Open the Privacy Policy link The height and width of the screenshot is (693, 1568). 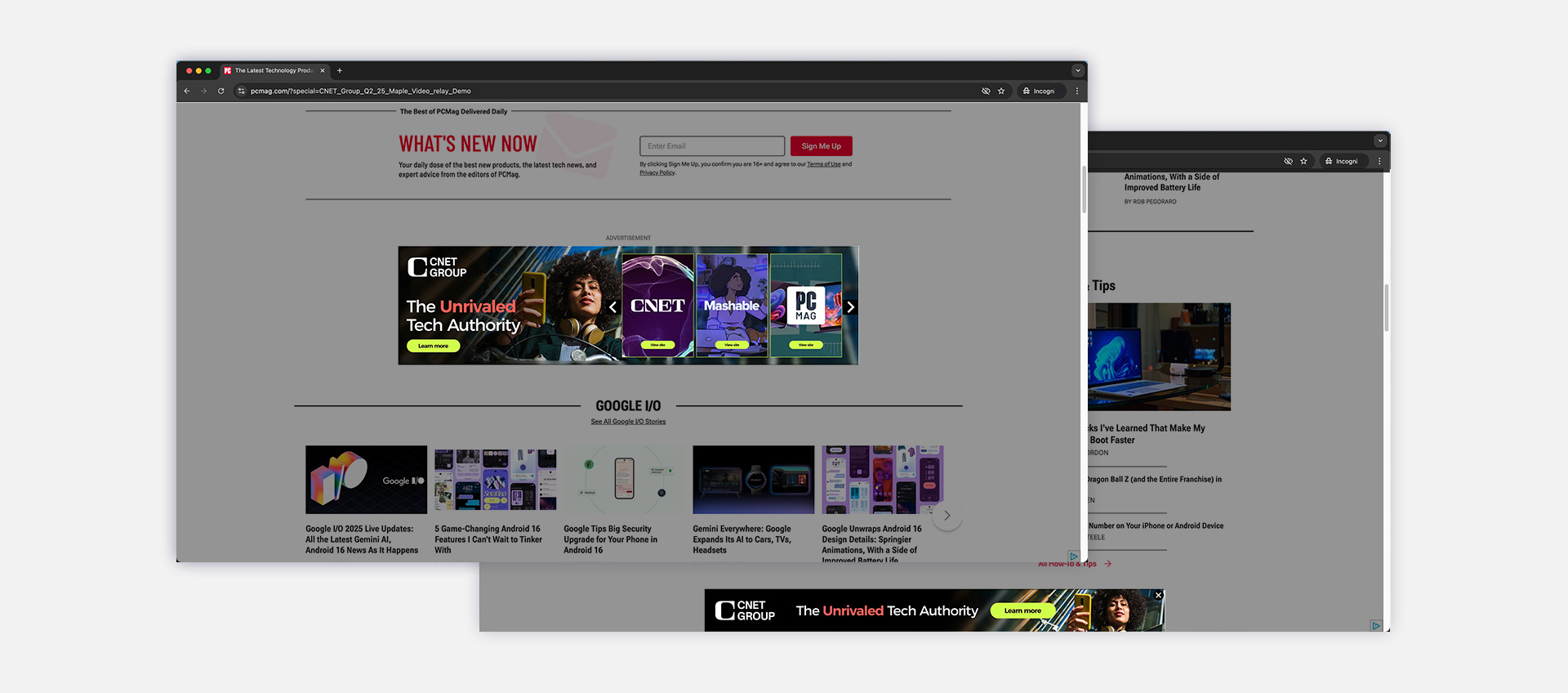657,173
